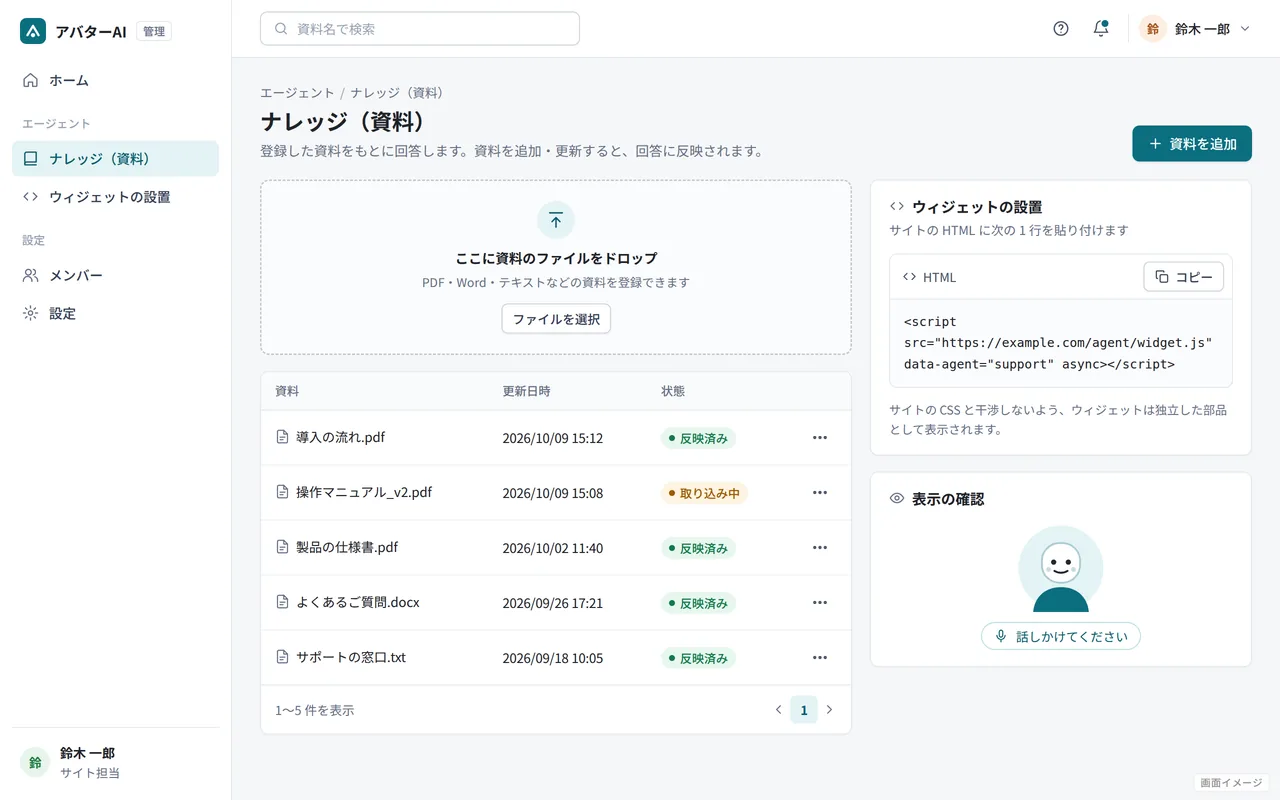Click the アバターAI logo icon
This screenshot has width=1280, height=800.
pyautogui.click(x=33, y=31)
